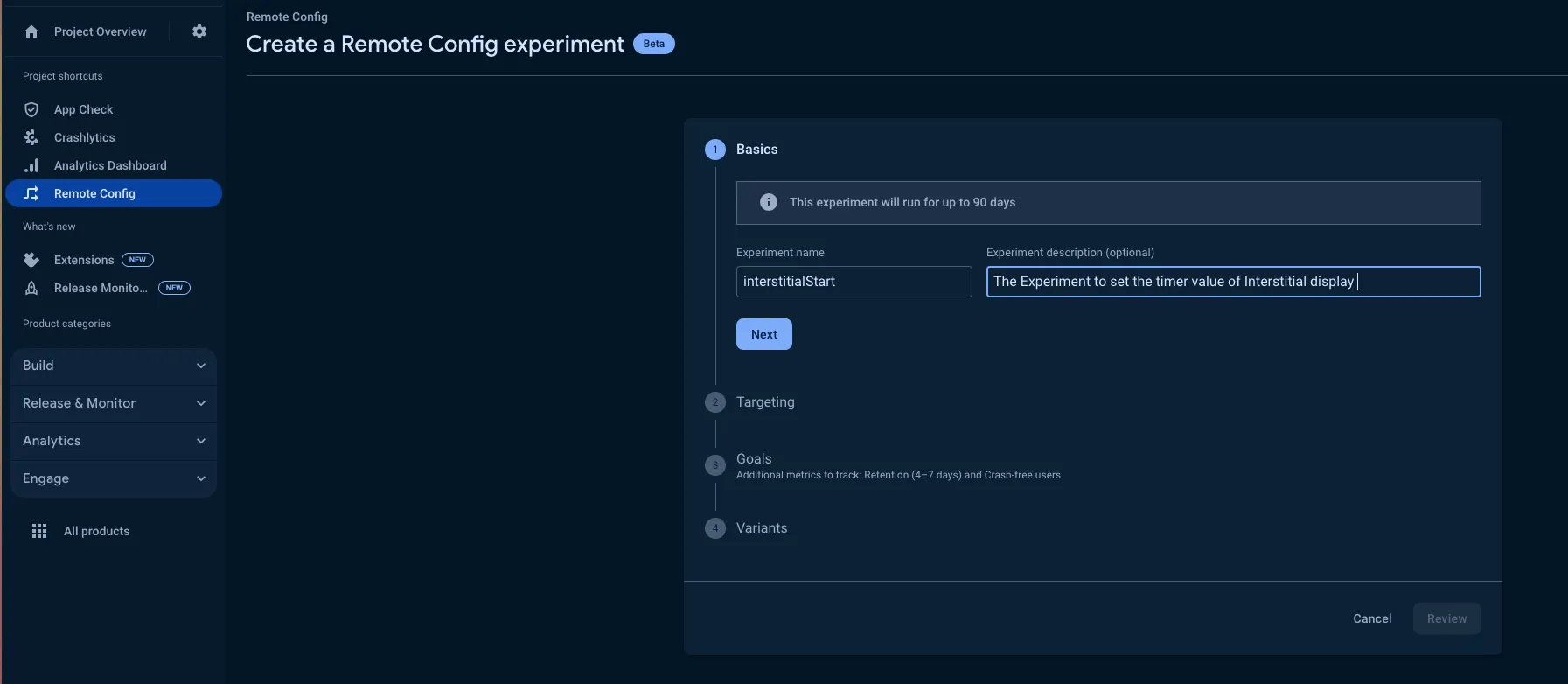Open Project Overview
Viewport: 1568px width, 684px height.
coord(100,31)
